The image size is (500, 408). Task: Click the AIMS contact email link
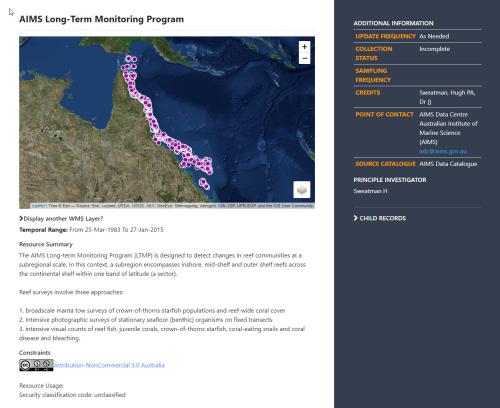coord(443,151)
